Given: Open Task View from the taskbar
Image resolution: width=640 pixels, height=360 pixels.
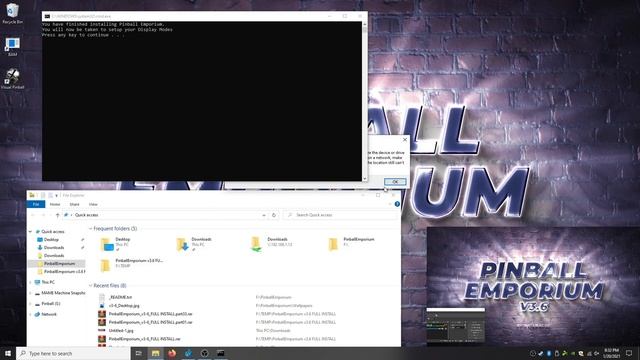Looking at the screenshot, I should point(139,353).
